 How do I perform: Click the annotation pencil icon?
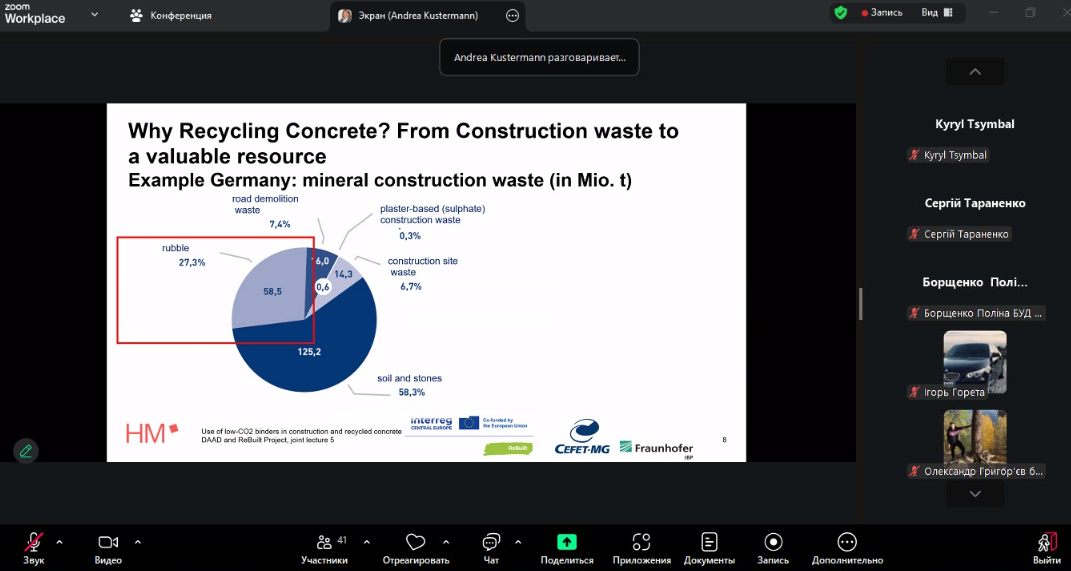pyautogui.click(x=26, y=451)
